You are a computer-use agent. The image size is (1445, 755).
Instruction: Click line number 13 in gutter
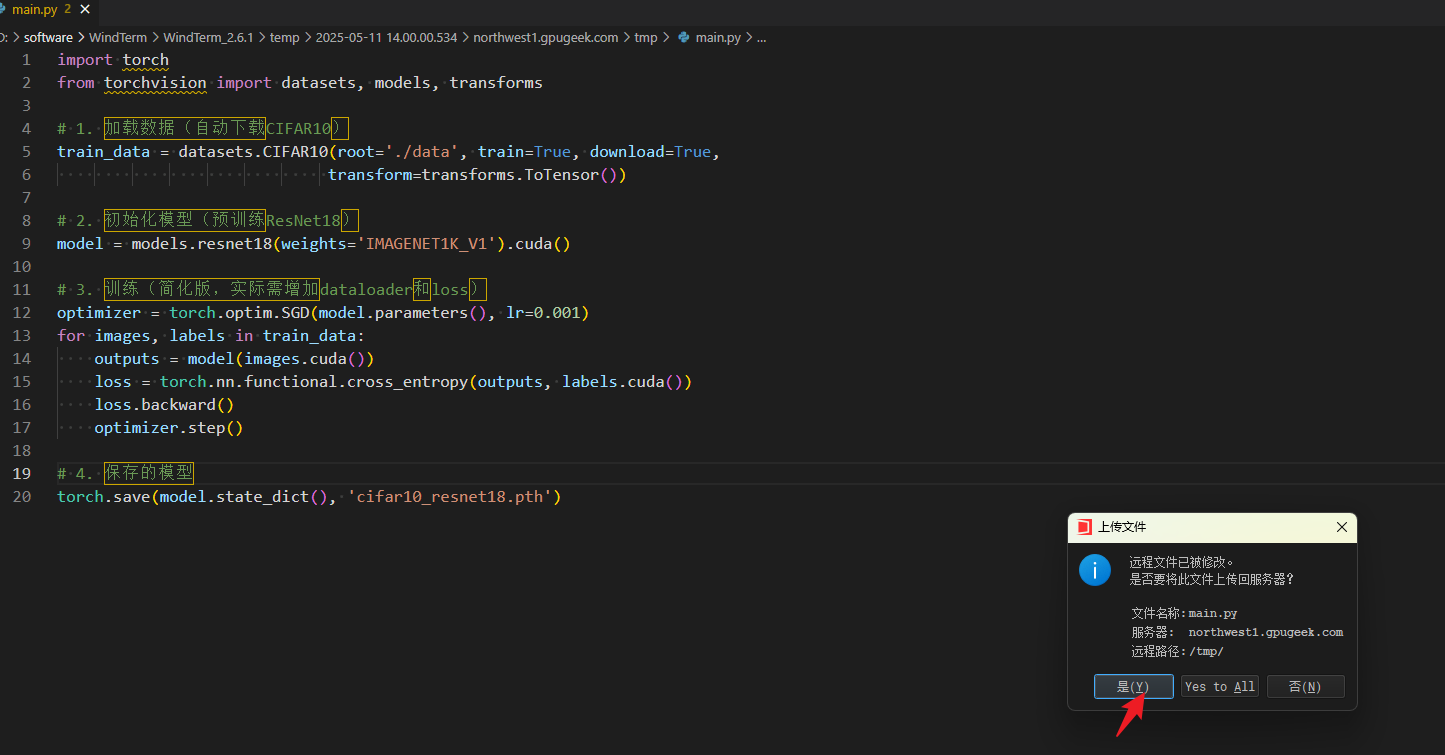(x=22, y=336)
